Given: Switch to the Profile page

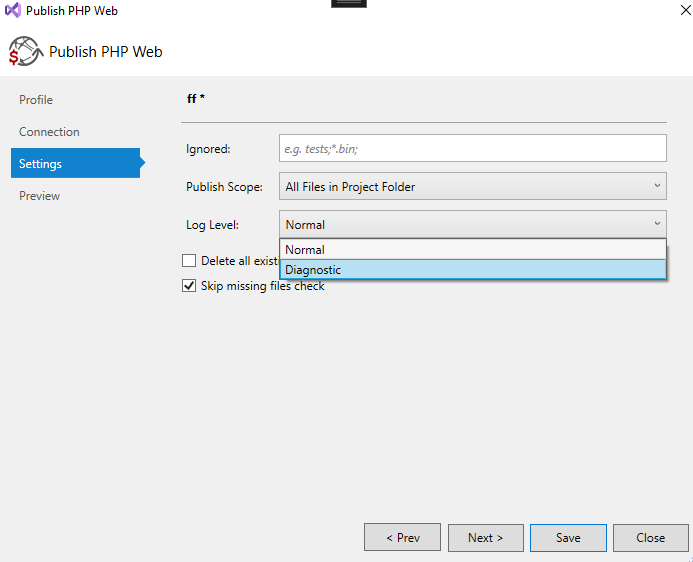Looking at the screenshot, I should pos(36,100).
